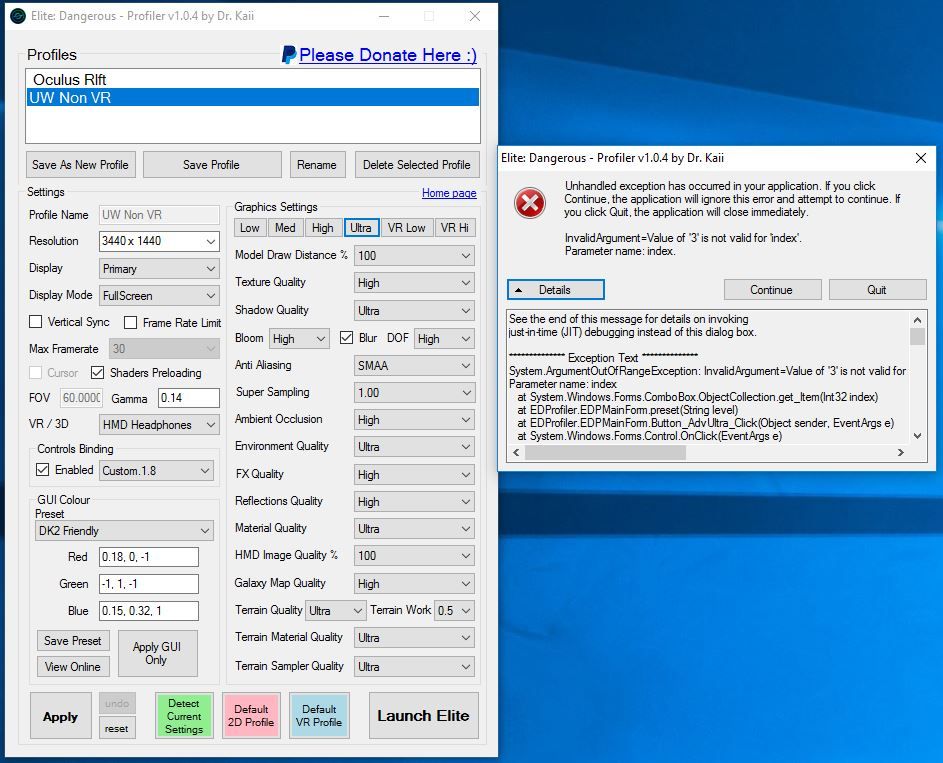This screenshot has width=943, height=763.
Task: Collapse the Details section in dialog
Action: click(556, 290)
